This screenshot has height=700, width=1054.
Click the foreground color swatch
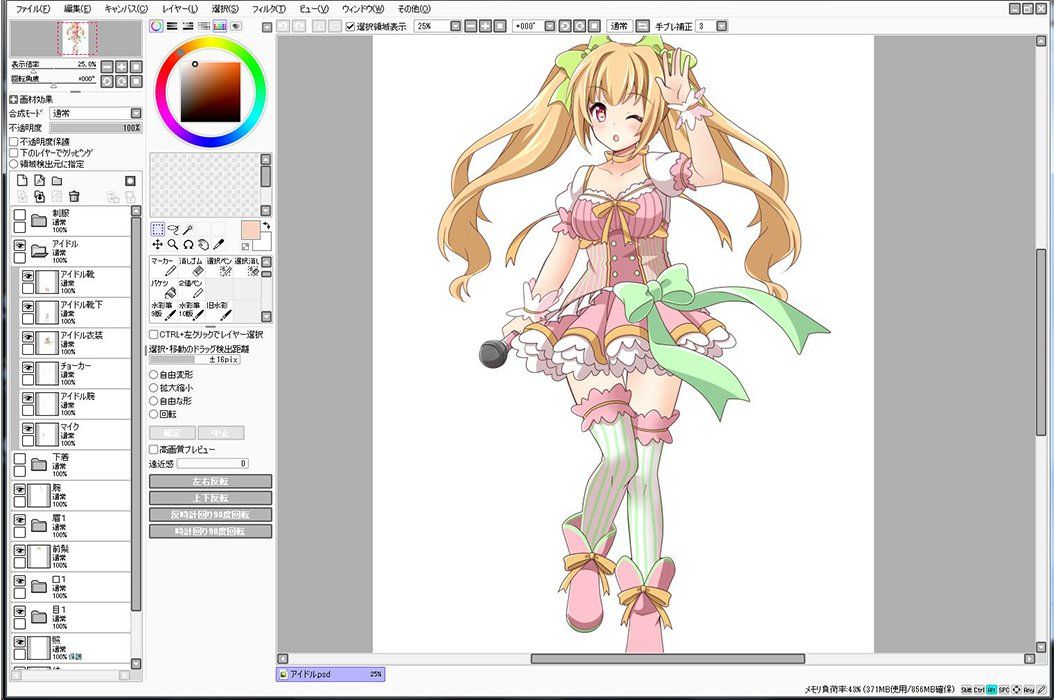(x=250, y=230)
